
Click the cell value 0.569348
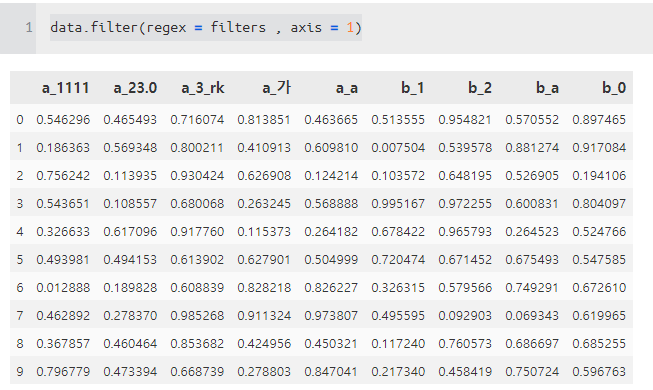pos(130,148)
